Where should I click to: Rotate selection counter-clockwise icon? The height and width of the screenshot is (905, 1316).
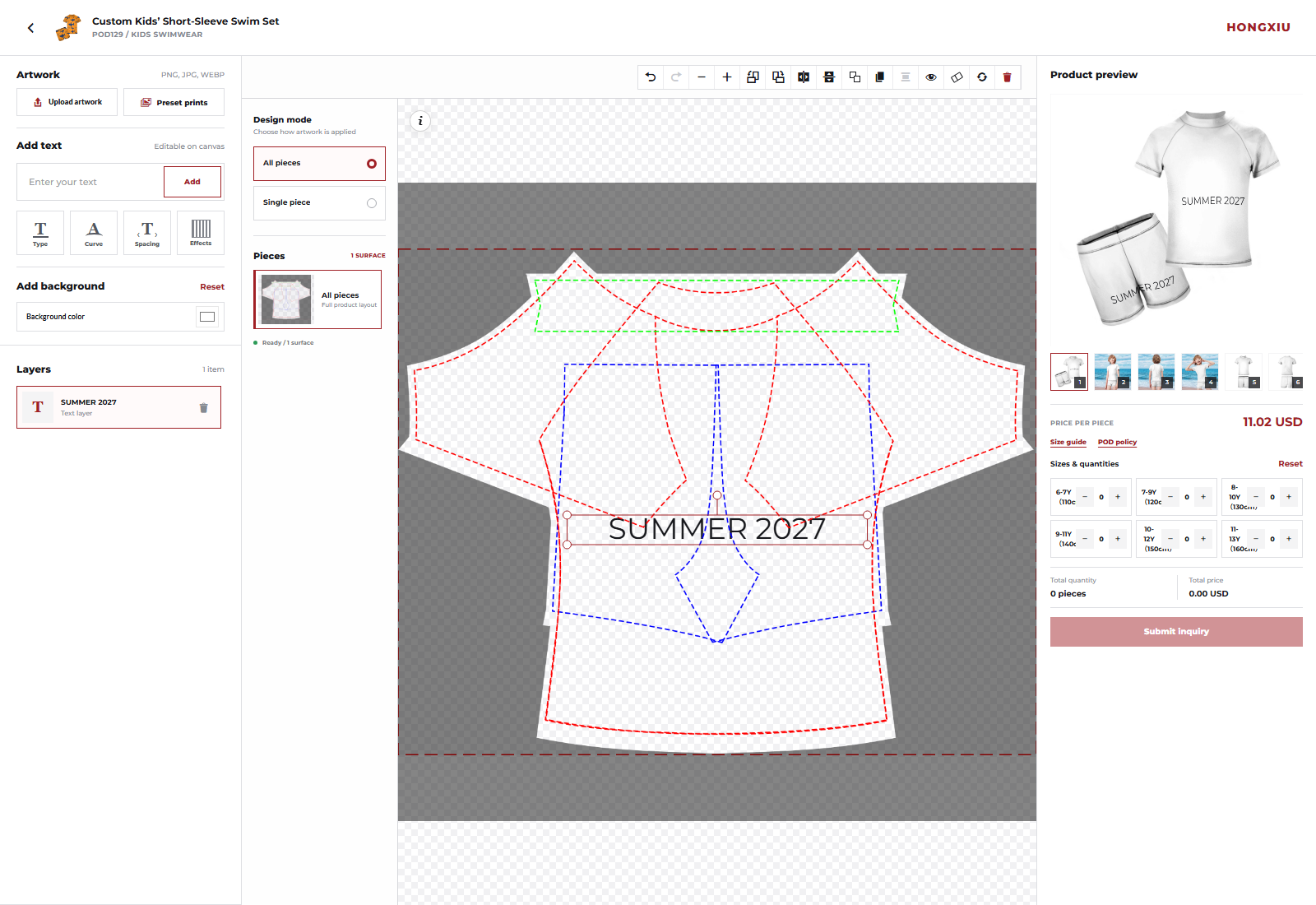753,77
